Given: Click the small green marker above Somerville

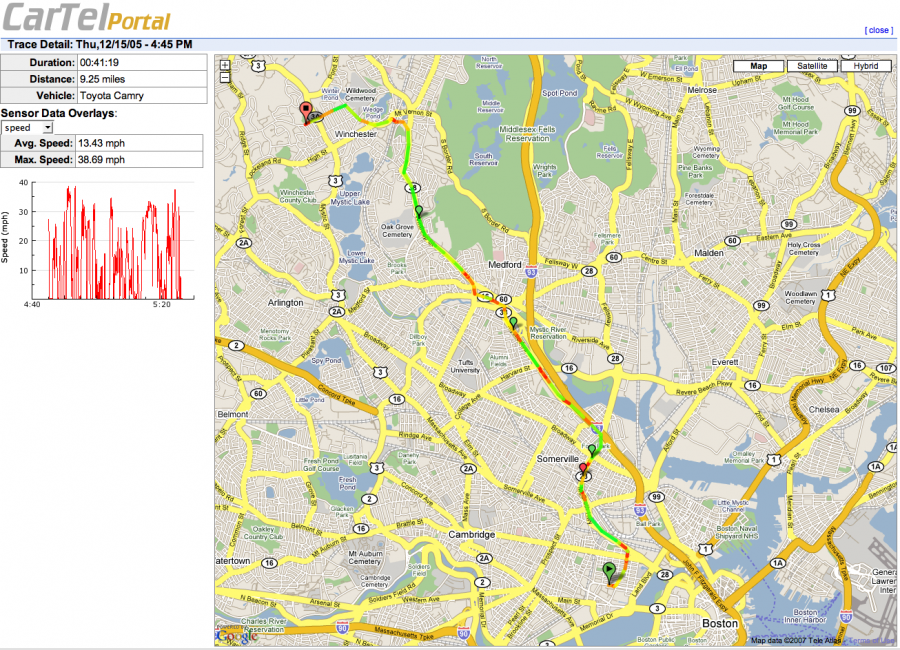Looking at the screenshot, I should pos(592,450).
